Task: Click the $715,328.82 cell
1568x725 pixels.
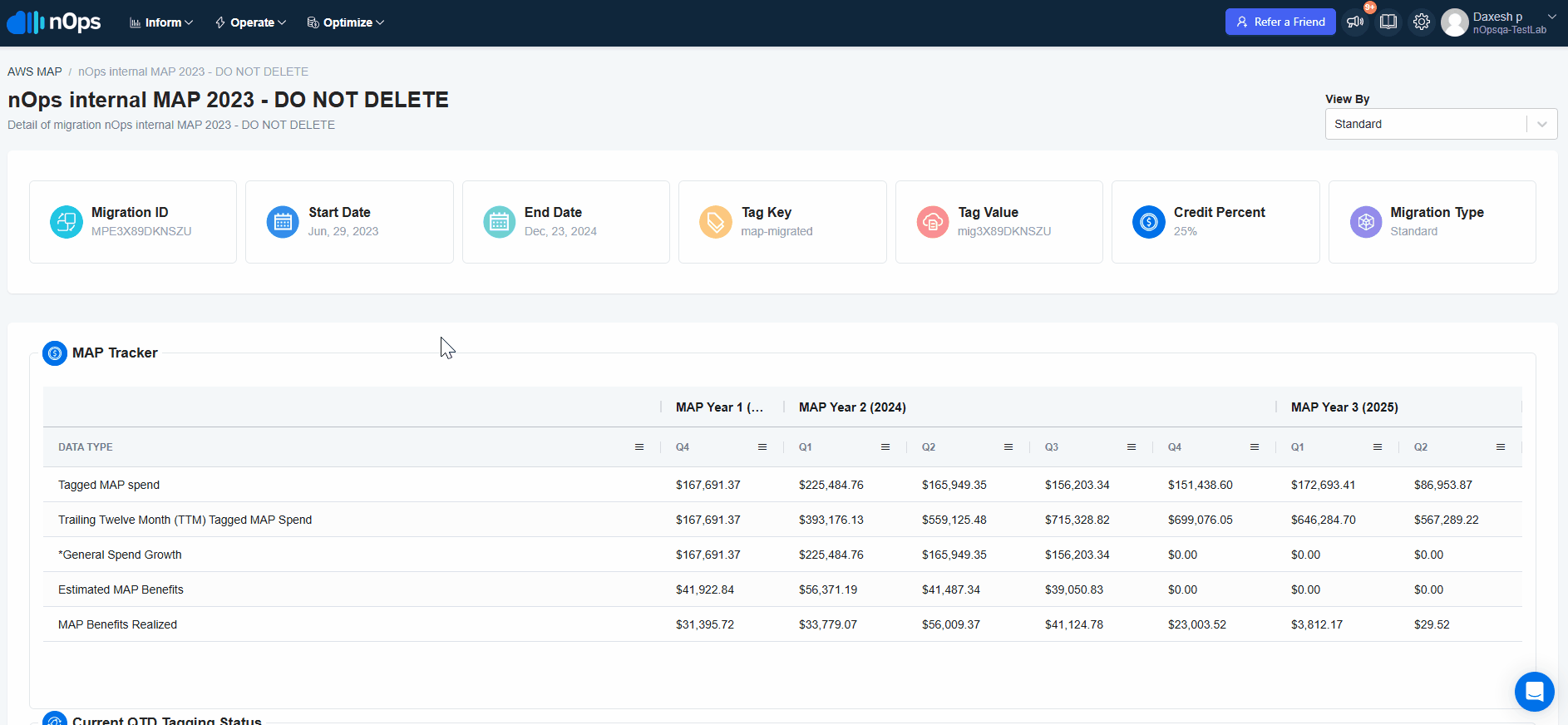Action: click(x=1077, y=520)
